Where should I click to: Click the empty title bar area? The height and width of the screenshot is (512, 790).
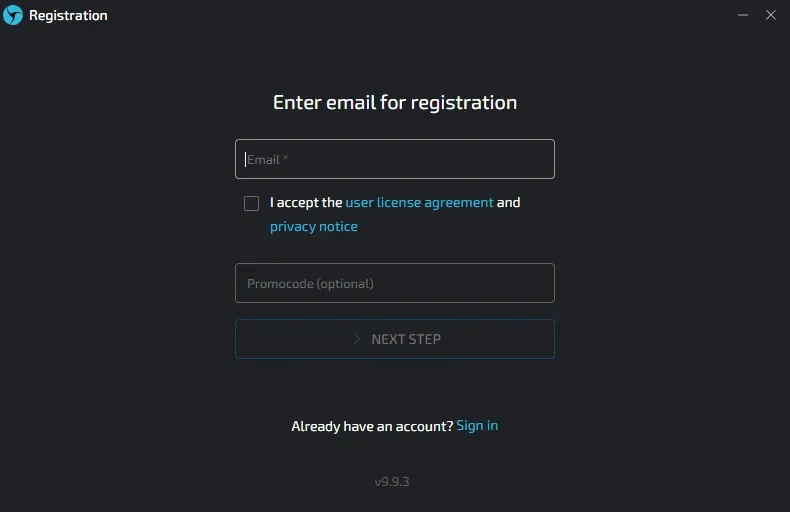400,15
